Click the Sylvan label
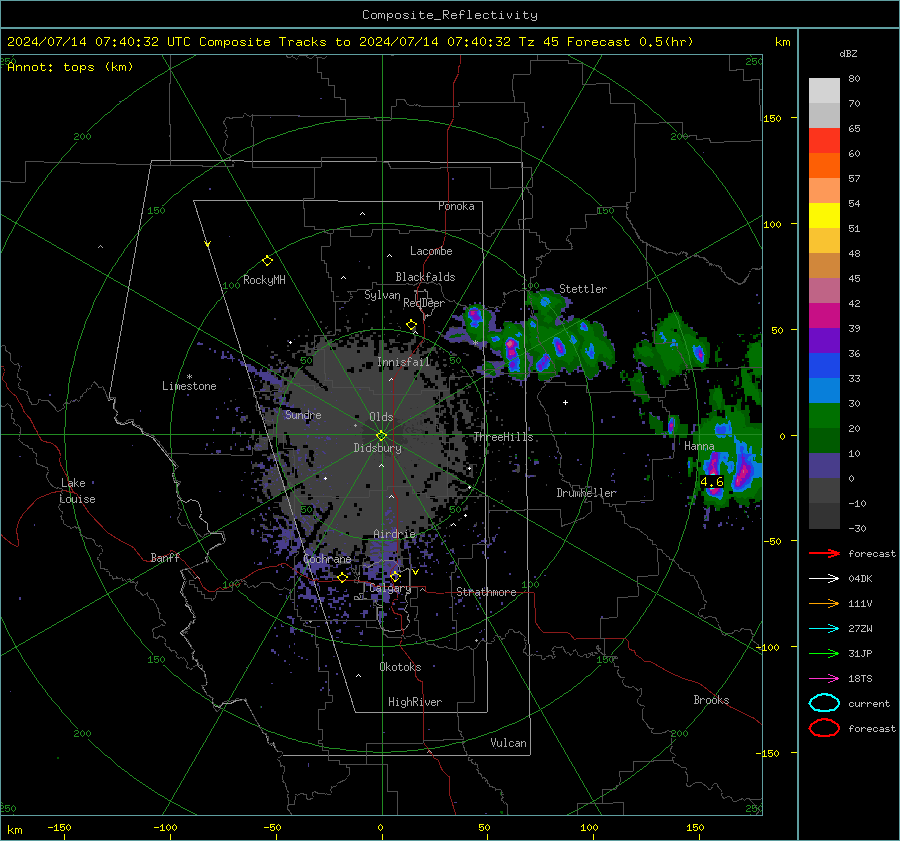Screen dimensions: 900x841 [382, 295]
